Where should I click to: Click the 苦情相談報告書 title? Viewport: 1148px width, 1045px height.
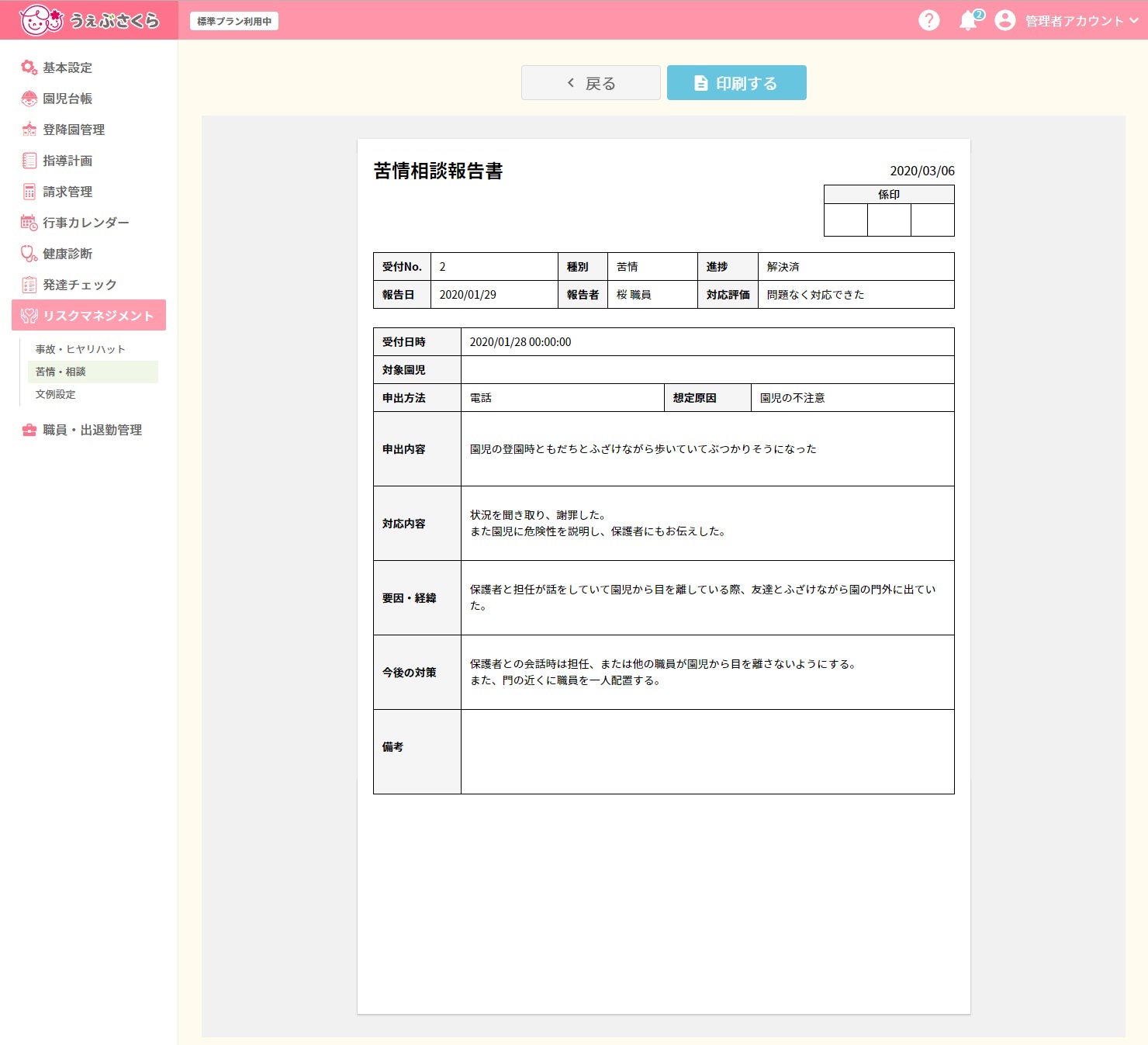point(438,171)
